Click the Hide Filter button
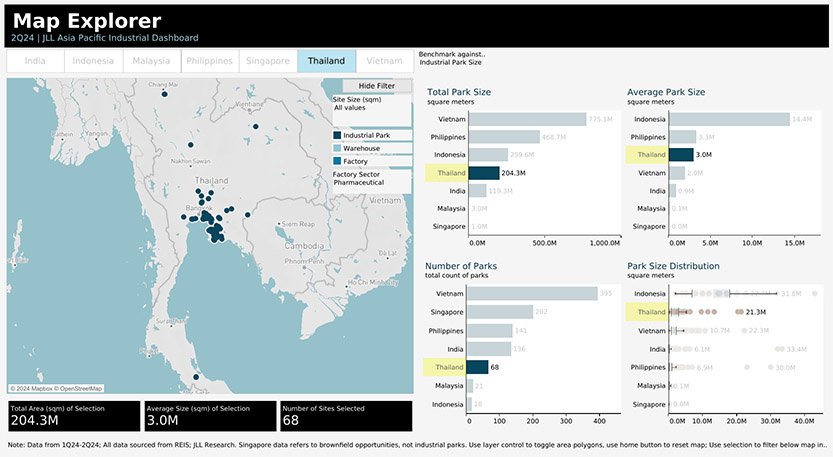This screenshot has width=833, height=457. click(x=377, y=86)
